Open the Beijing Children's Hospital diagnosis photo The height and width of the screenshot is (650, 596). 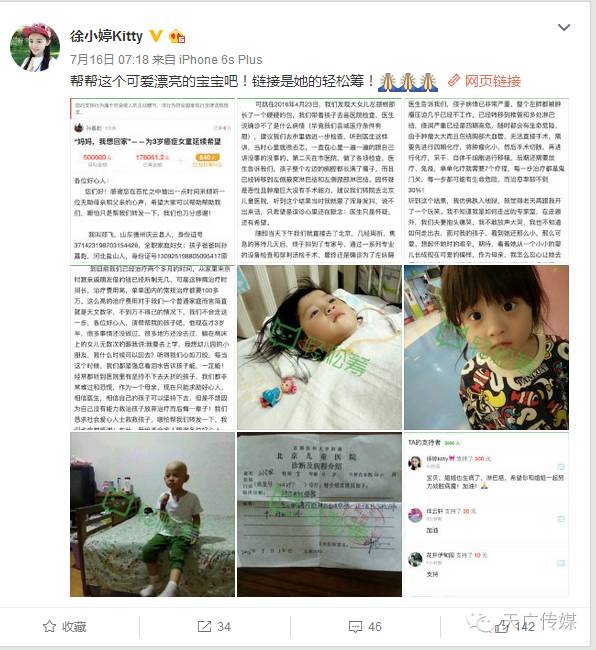coord(319,514)
